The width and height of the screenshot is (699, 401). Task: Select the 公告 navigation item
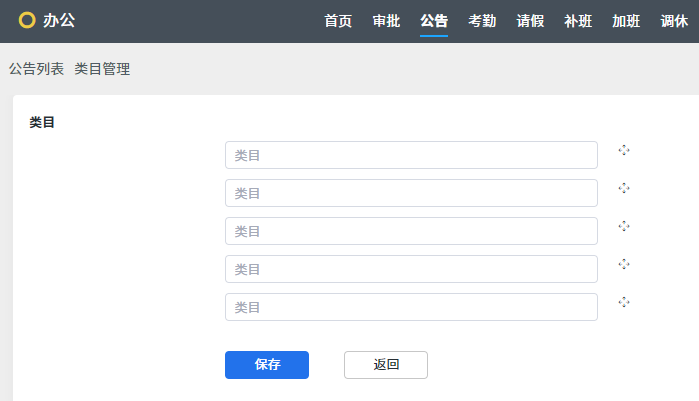[x=434, y=21]
